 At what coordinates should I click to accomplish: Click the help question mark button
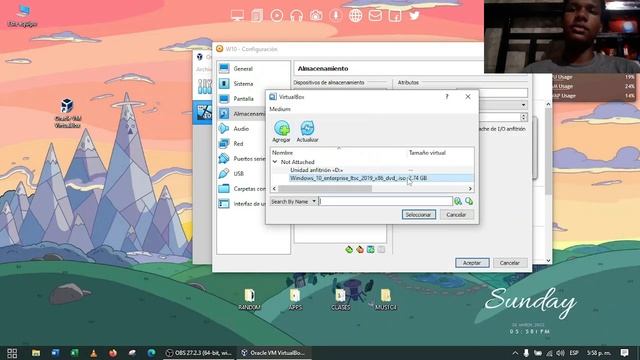(x=447, y=97)
